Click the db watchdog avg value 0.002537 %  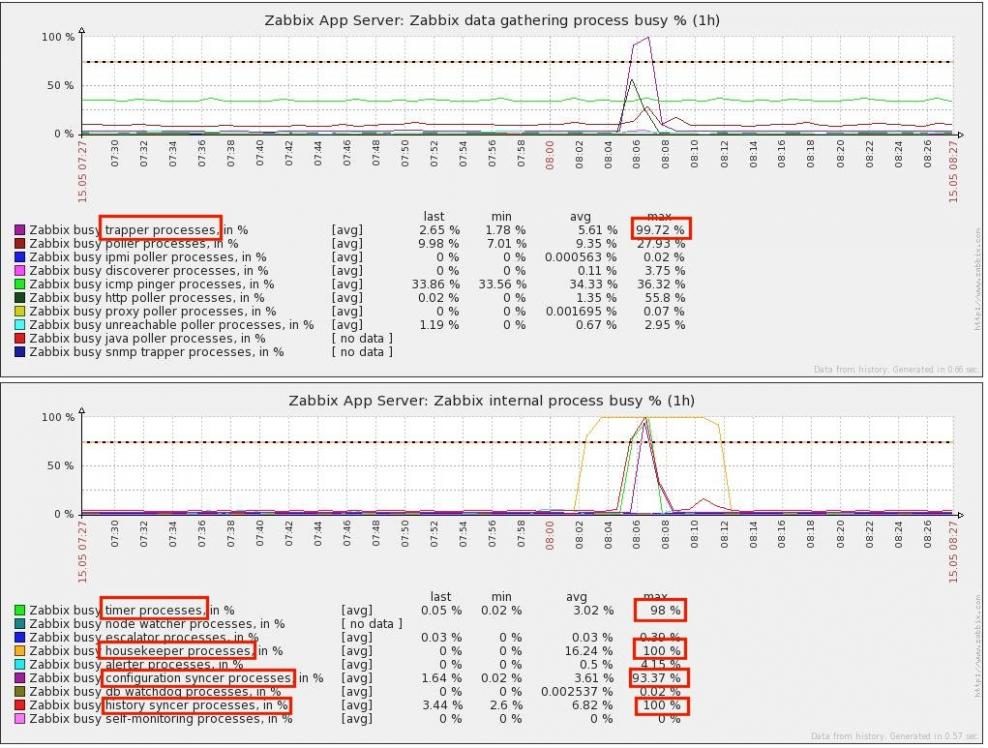577,692
